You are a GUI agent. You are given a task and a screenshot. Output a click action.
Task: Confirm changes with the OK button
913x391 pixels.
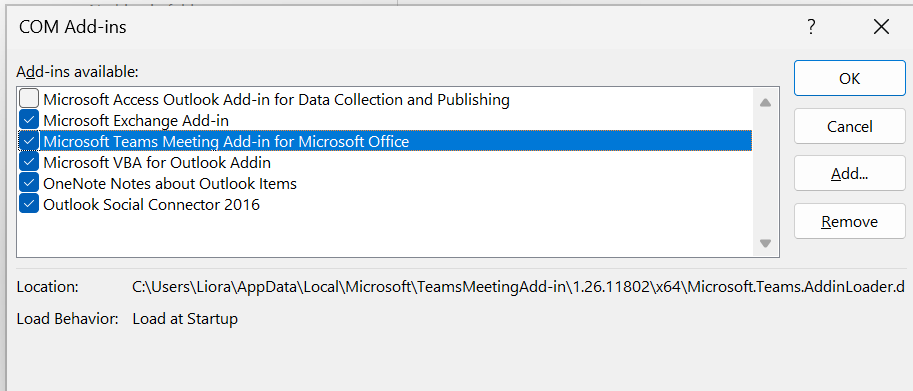850,78
